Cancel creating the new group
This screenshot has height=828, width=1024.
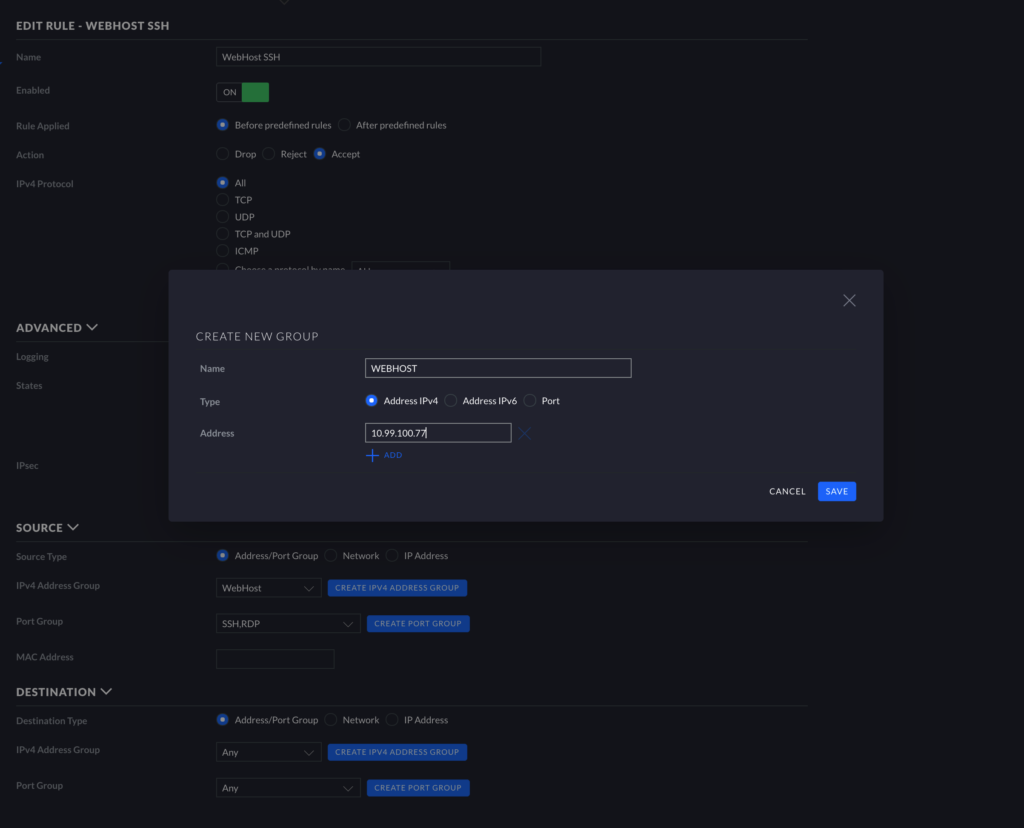(x=787, y=491)
